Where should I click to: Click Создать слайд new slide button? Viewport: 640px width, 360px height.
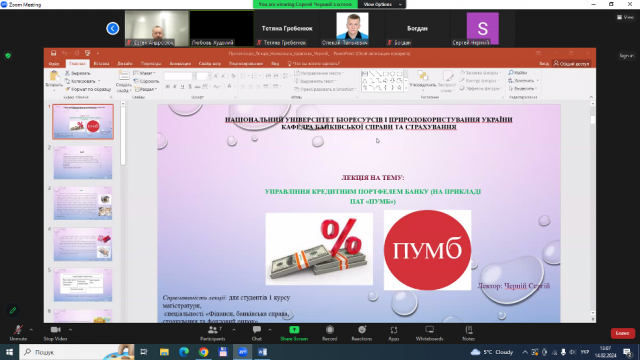click(x=124, y=81)
